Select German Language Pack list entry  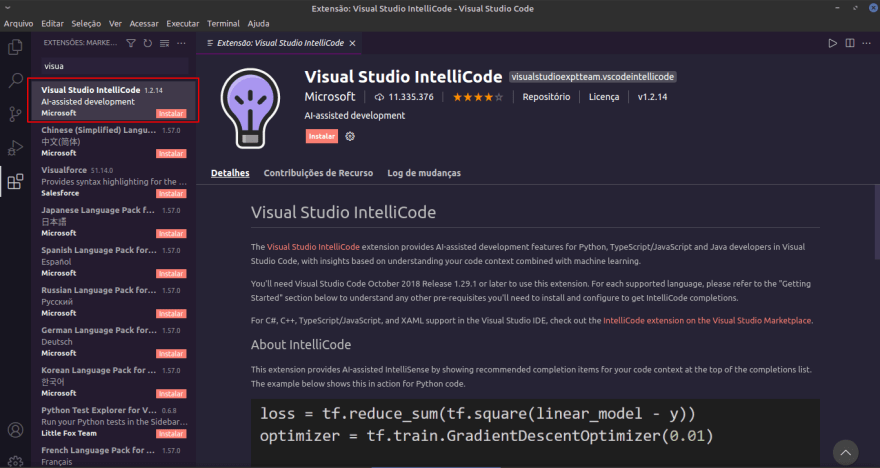113,341
